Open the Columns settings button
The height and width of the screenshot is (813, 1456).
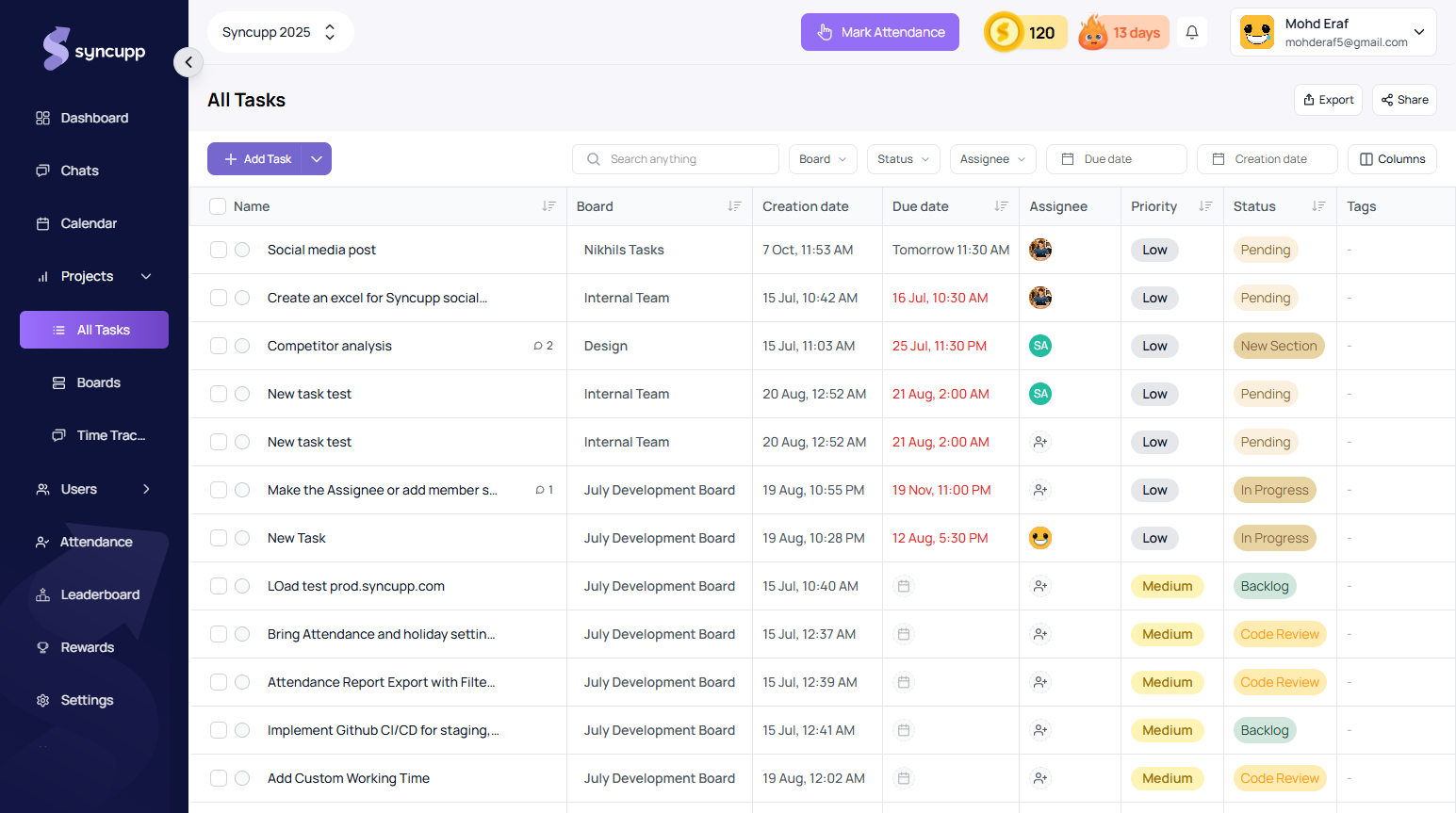point(1392,159)
